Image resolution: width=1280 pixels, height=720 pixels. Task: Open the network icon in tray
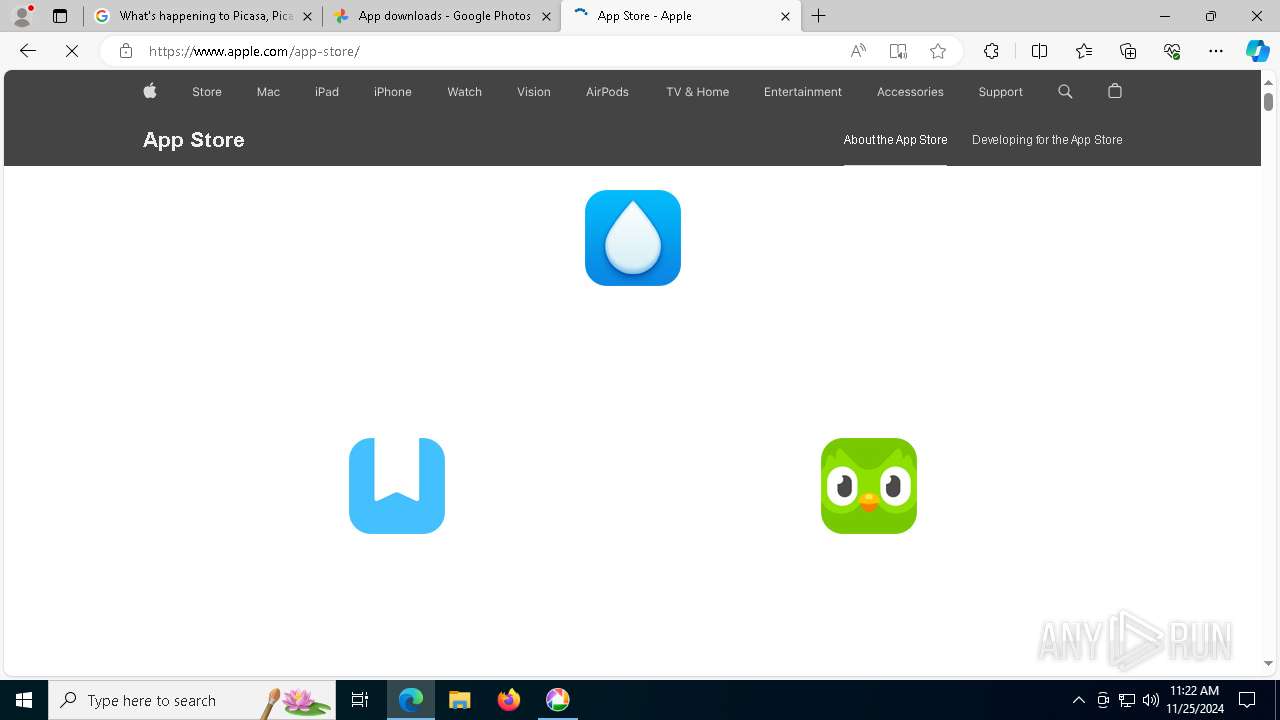click(x=1127, y=700)
